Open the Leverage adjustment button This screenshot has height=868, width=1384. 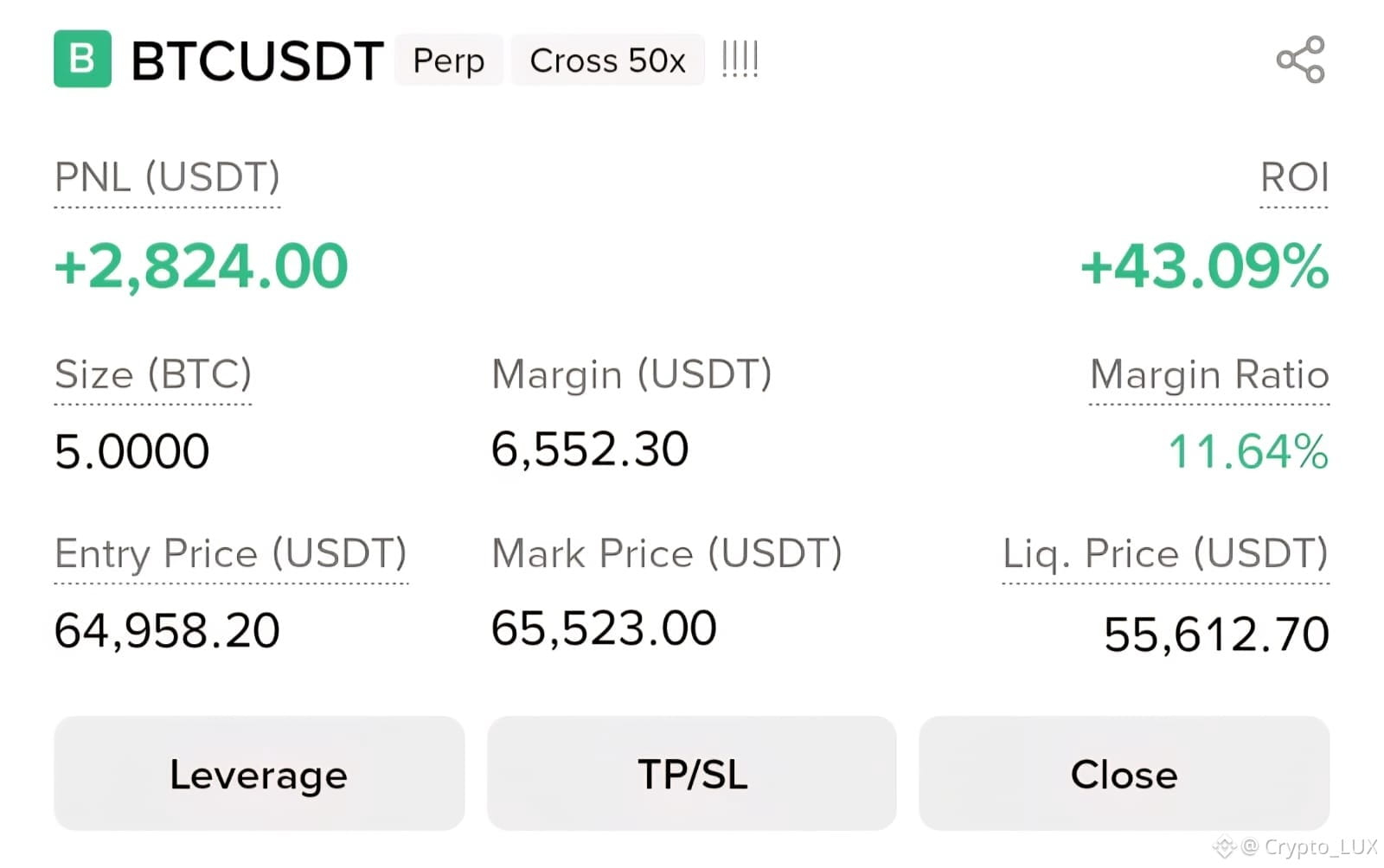tap(259, 773)
